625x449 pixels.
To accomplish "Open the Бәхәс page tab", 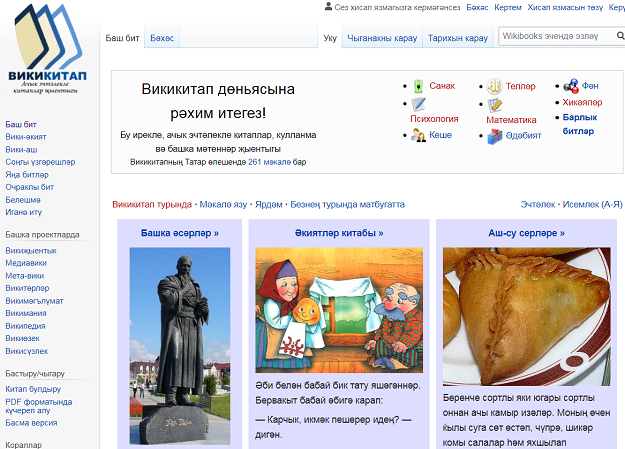I will click(x=162, y=38).
